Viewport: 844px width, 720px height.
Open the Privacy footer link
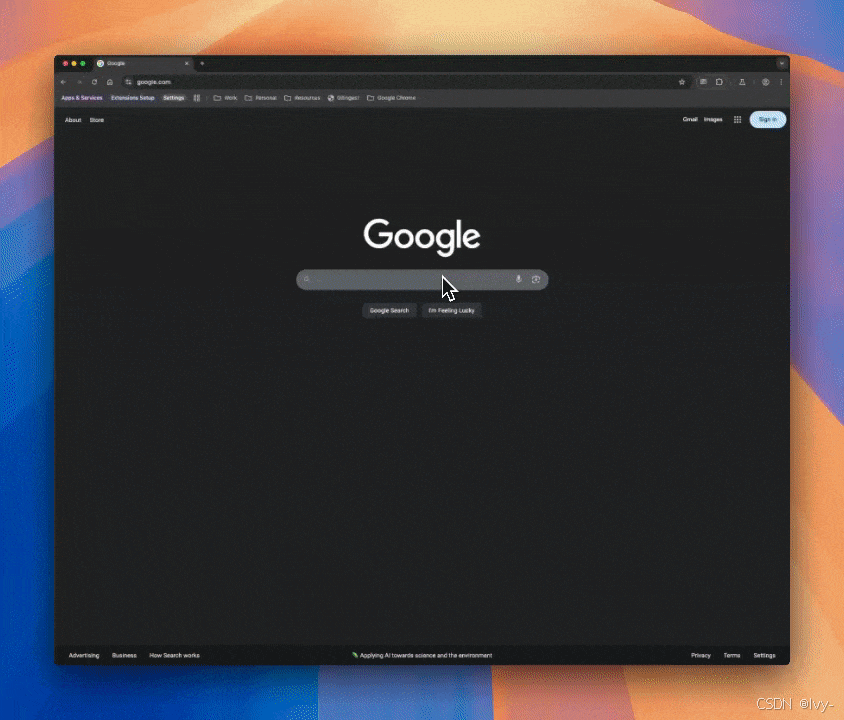(701, 655)
